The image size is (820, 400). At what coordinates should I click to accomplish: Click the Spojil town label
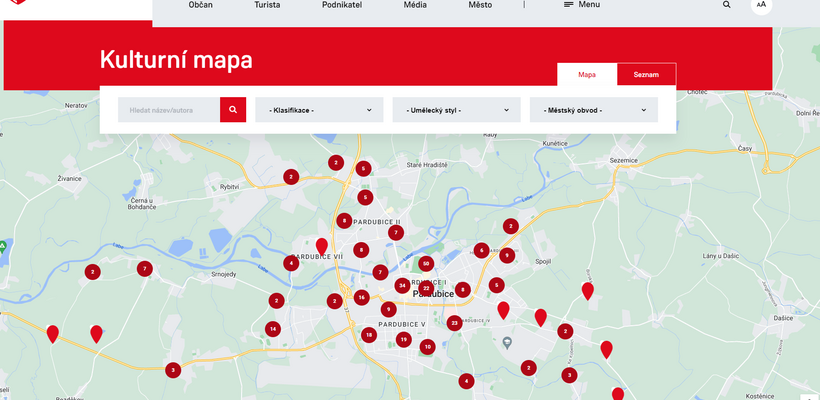(544, 261)
